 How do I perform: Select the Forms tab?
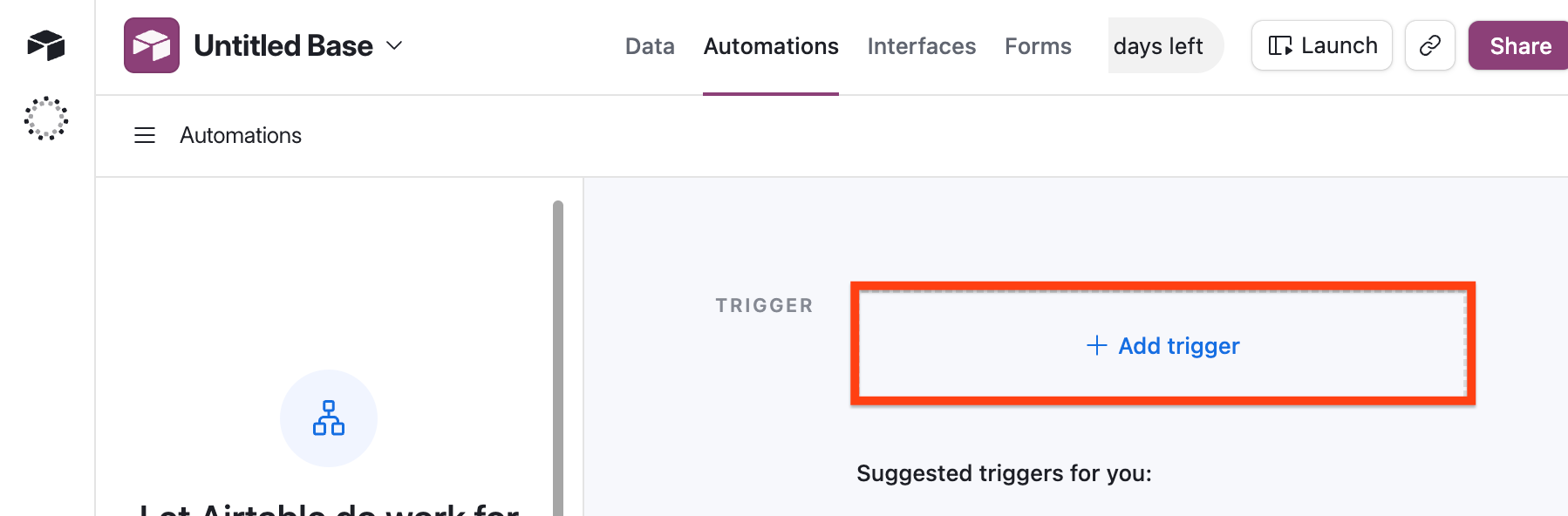1038,45
